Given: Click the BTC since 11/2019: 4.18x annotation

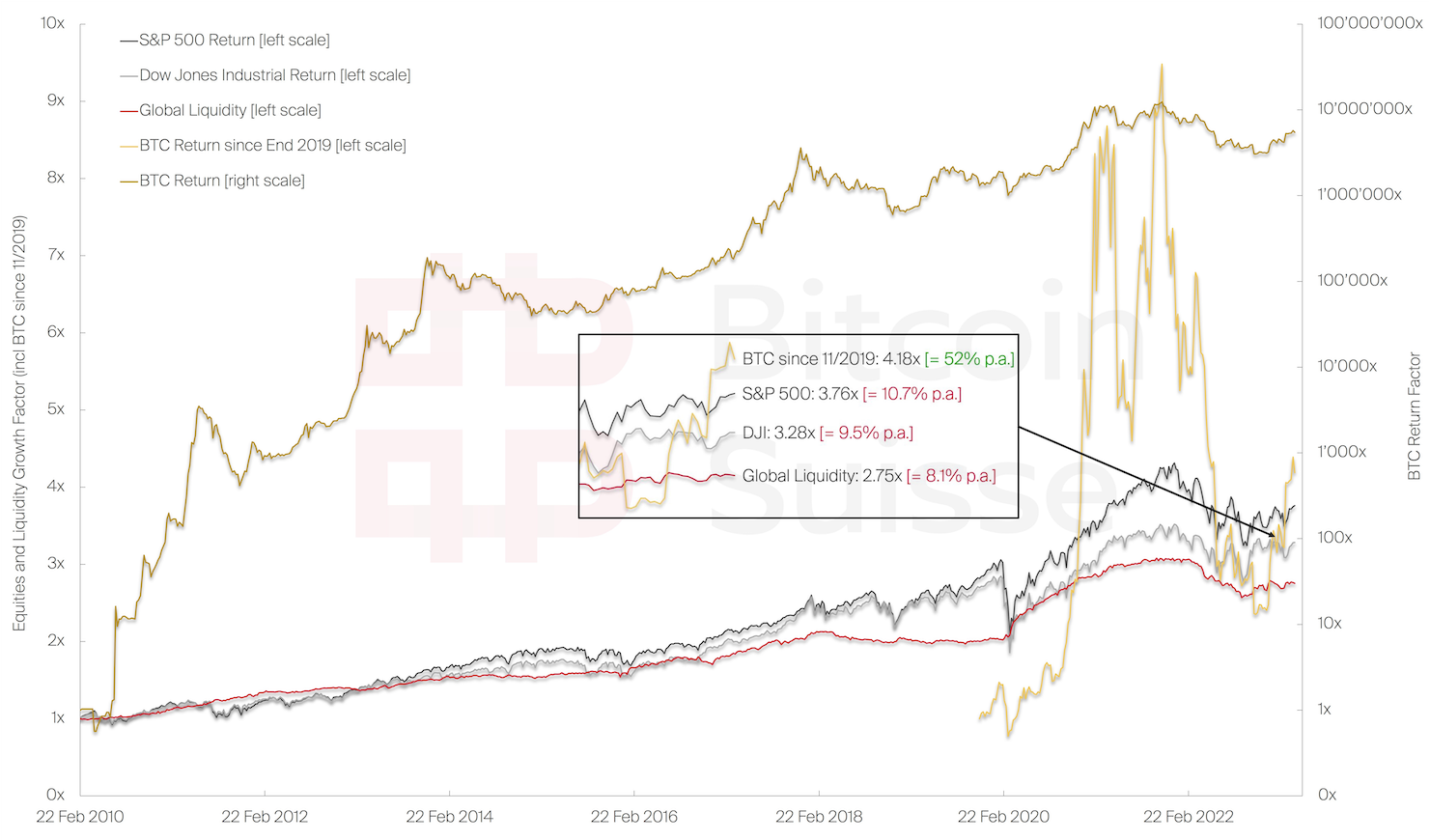Looking at the screenshot, I should click(831, 359).
